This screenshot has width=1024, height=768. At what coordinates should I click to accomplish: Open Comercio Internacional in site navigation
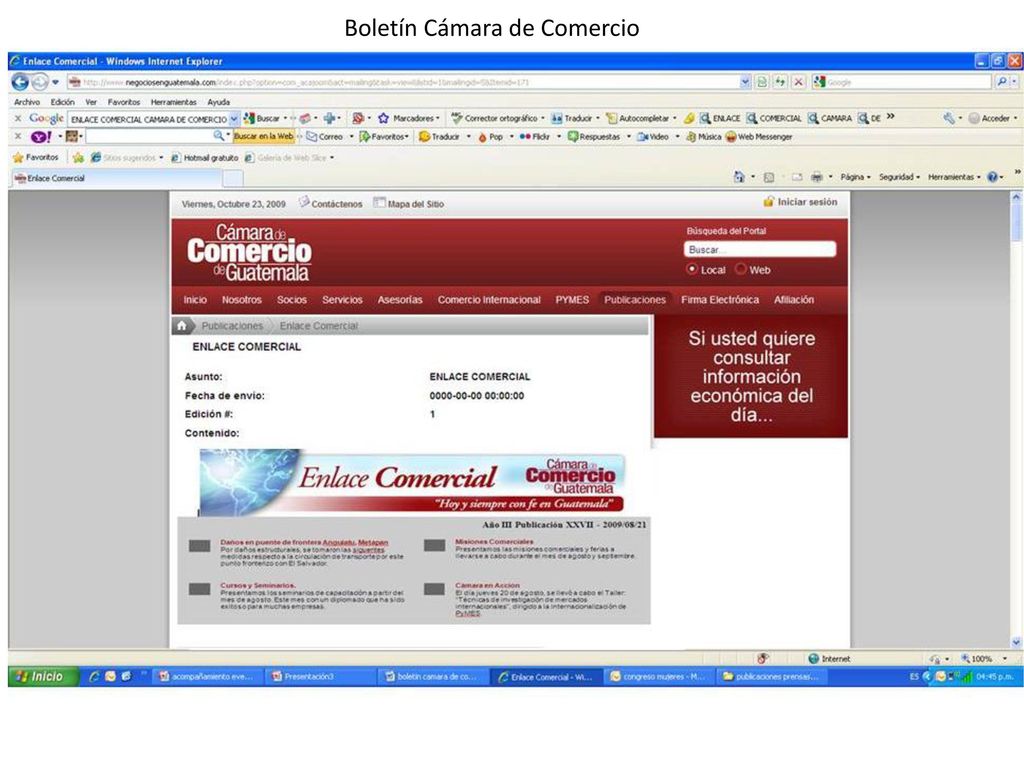(x=489, y=300)
